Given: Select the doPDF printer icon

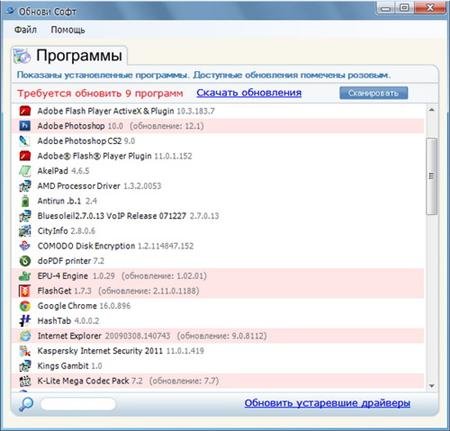Looking at the screenshot, I should (25, 261).
